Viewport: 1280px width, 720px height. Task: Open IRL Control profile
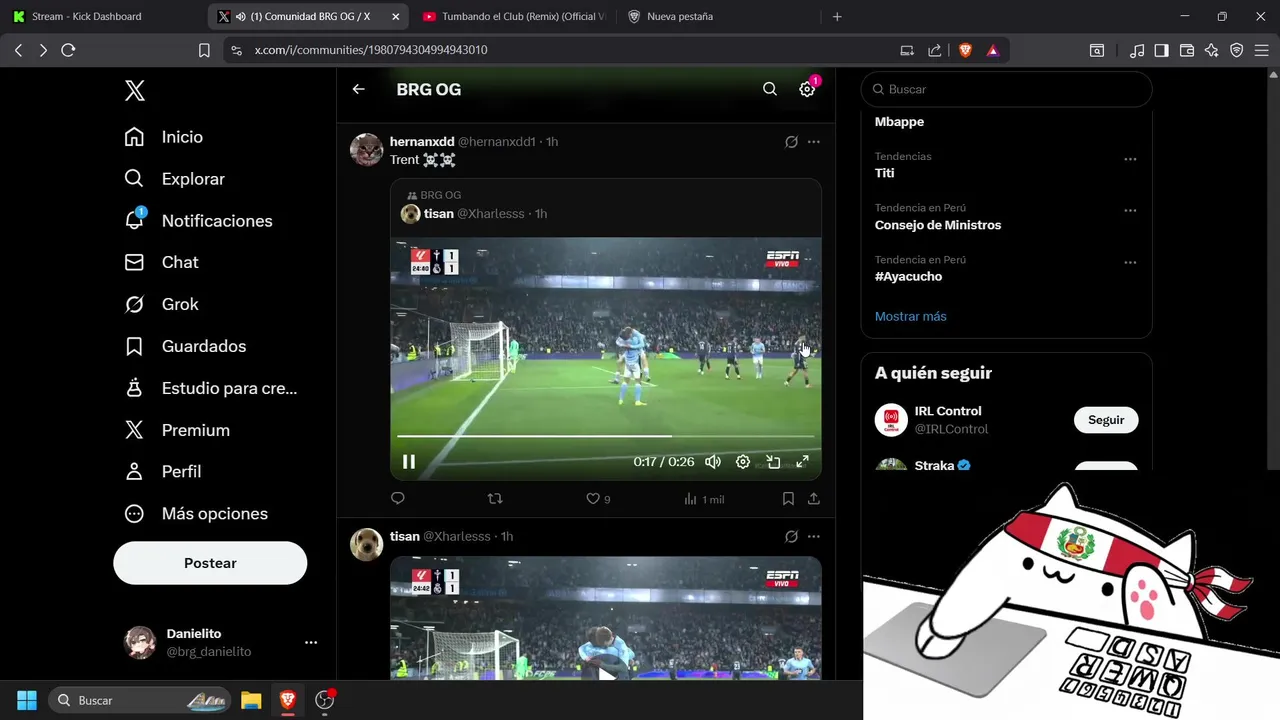pos(948,411)
